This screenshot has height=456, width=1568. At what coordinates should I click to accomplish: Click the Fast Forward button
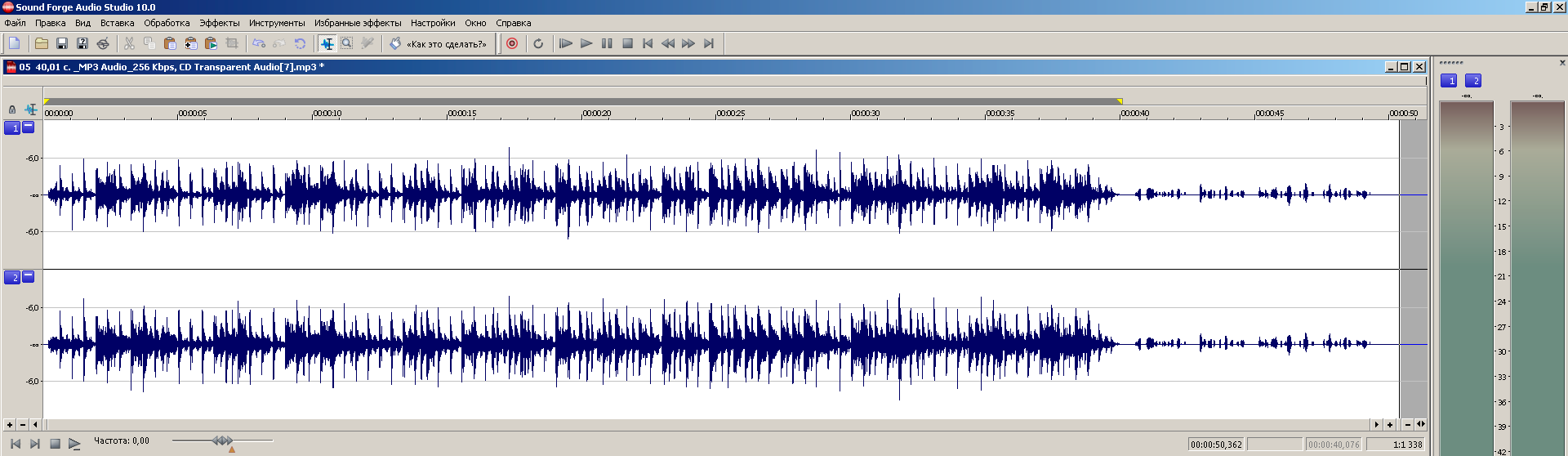pyautogui.click(x=688, y=43)
